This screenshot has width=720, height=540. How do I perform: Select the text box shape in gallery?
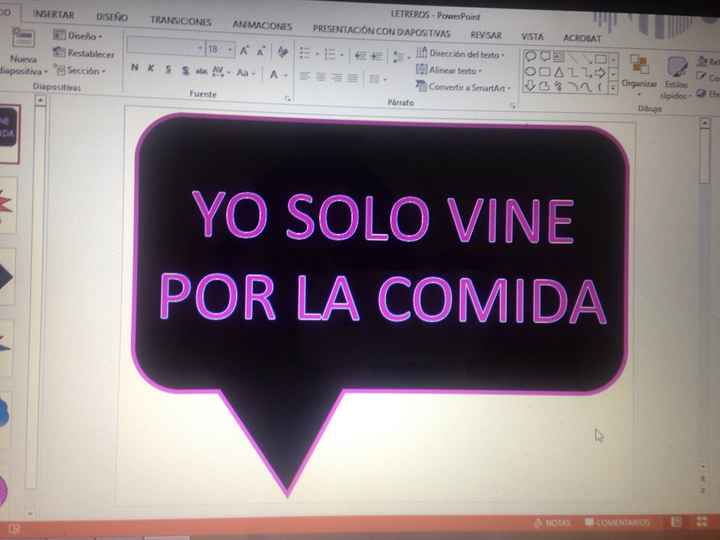[558, 57]
